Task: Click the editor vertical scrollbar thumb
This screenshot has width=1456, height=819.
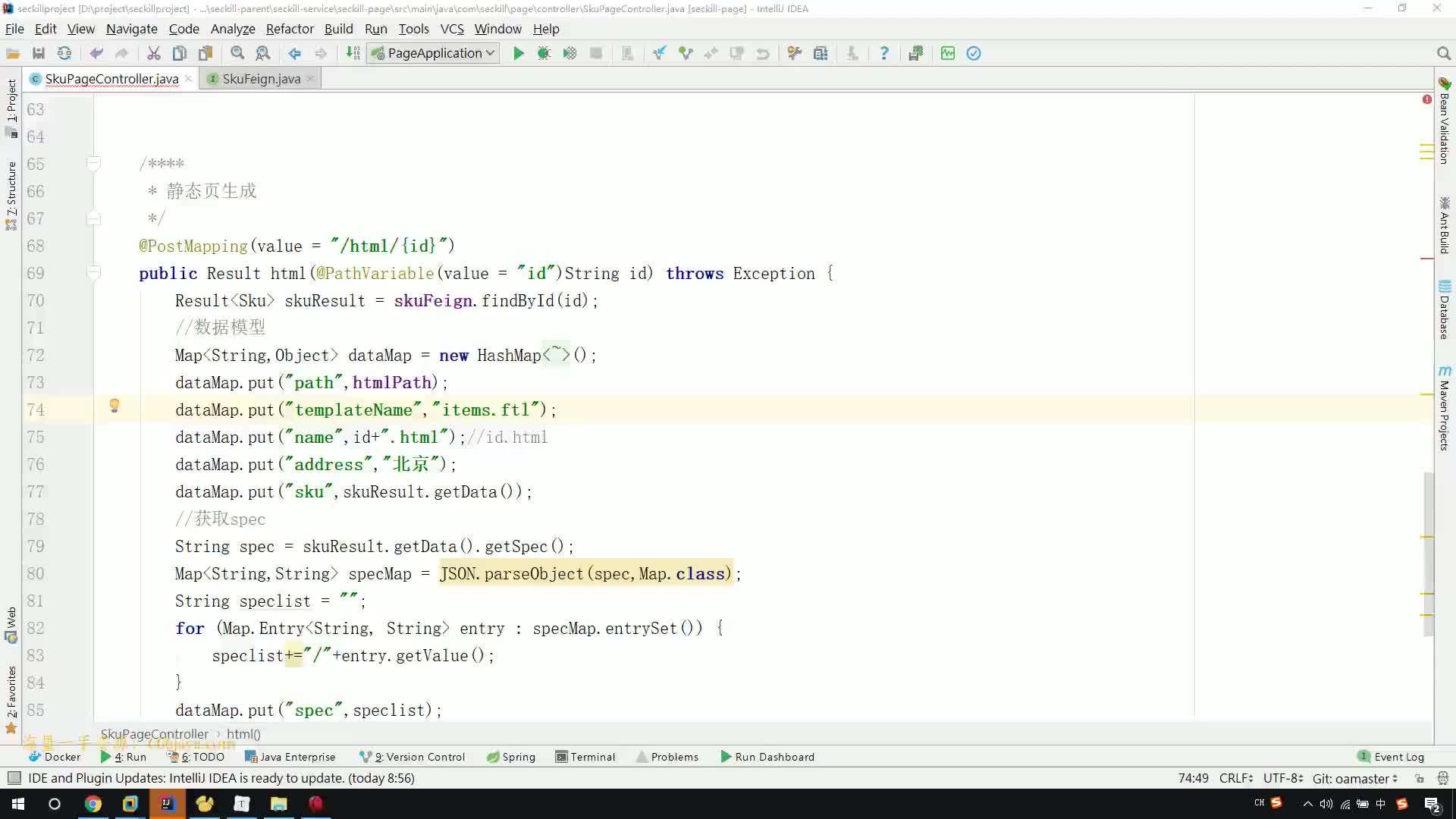Action: pos(1429,554)
